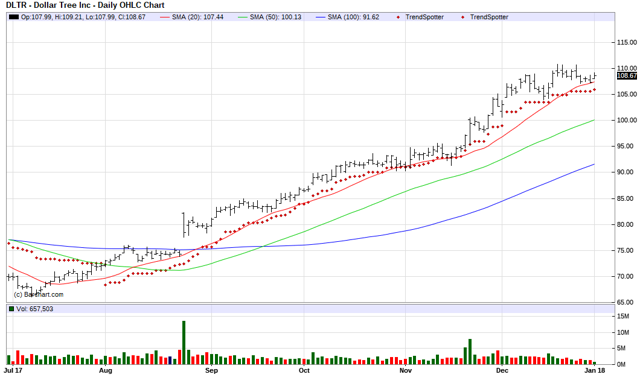Select the SMA (100): 91.62 legend label
The height and width of the screenshot is (389, 640).
pyautogui.click(x=353, y=17)
